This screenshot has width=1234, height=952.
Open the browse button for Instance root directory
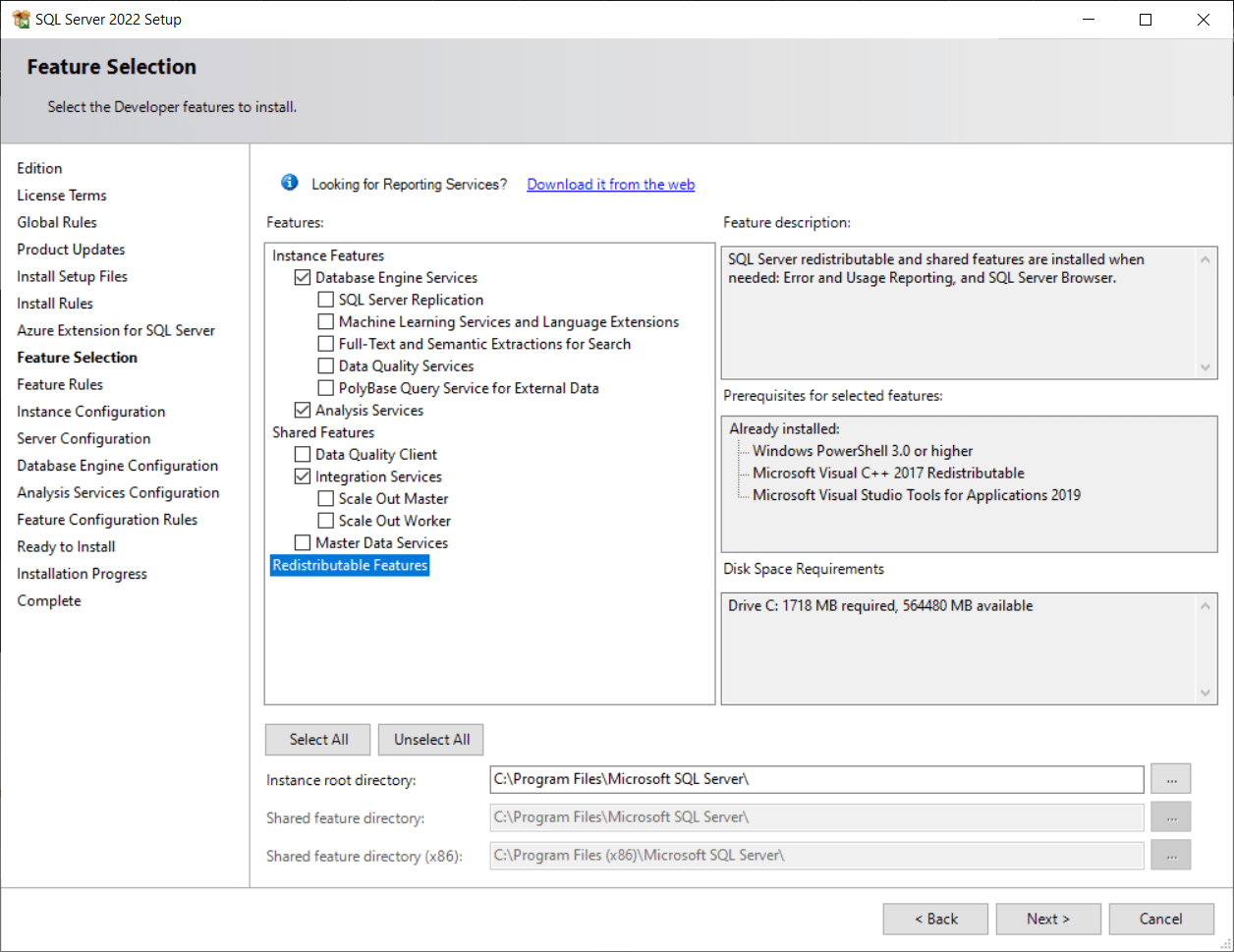tap(1170, 778)
